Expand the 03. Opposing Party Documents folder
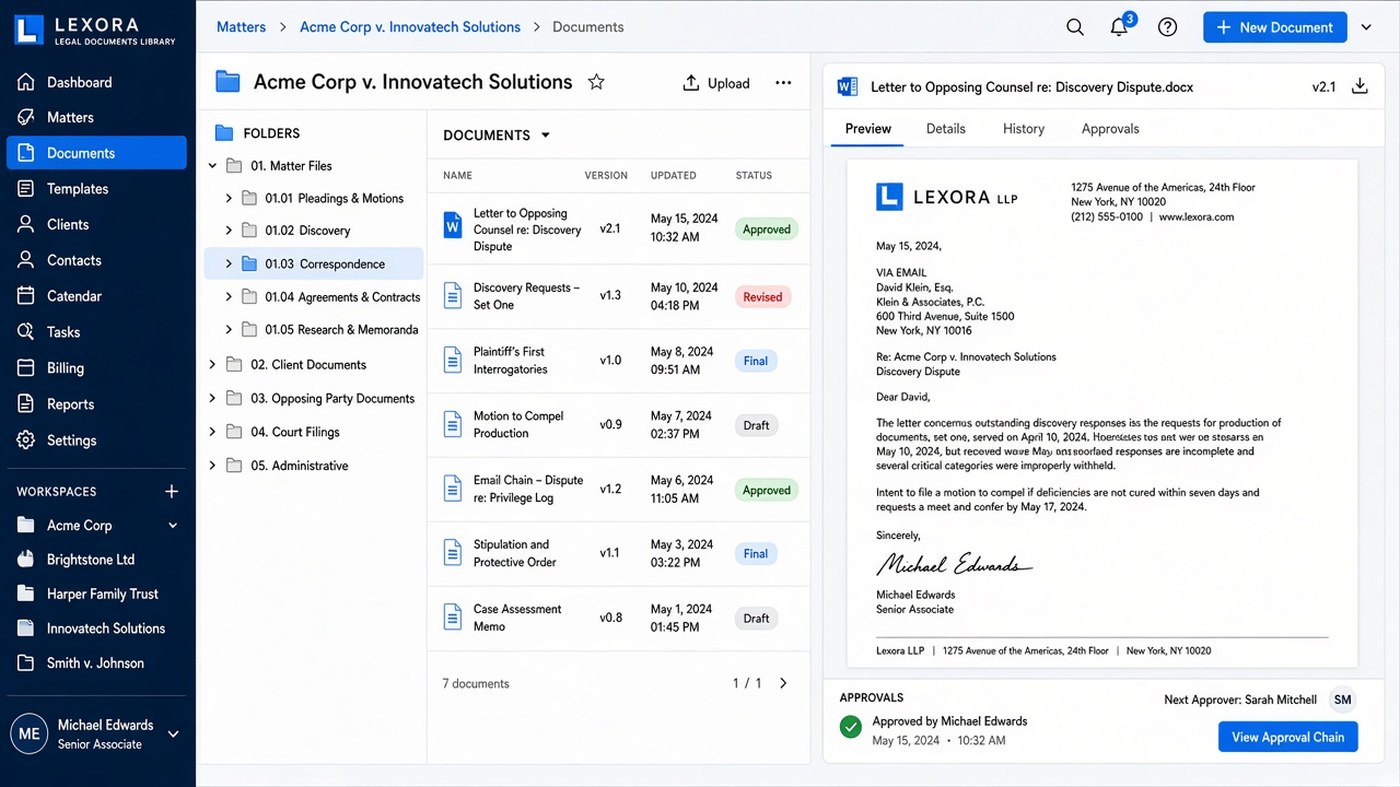Image resolution: width=1400 pixels, height=787 pixels. (212, 398)
